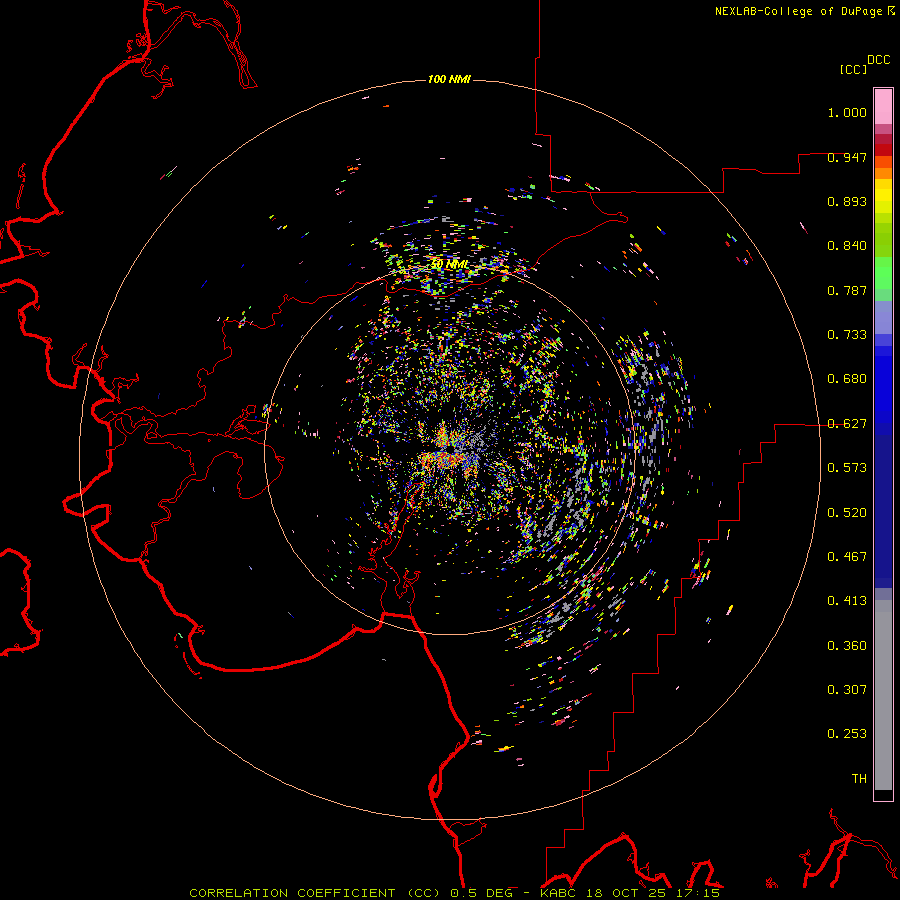Click the 0.360 color scale value
Screen dimensions: 900x900
coord(847,646)
